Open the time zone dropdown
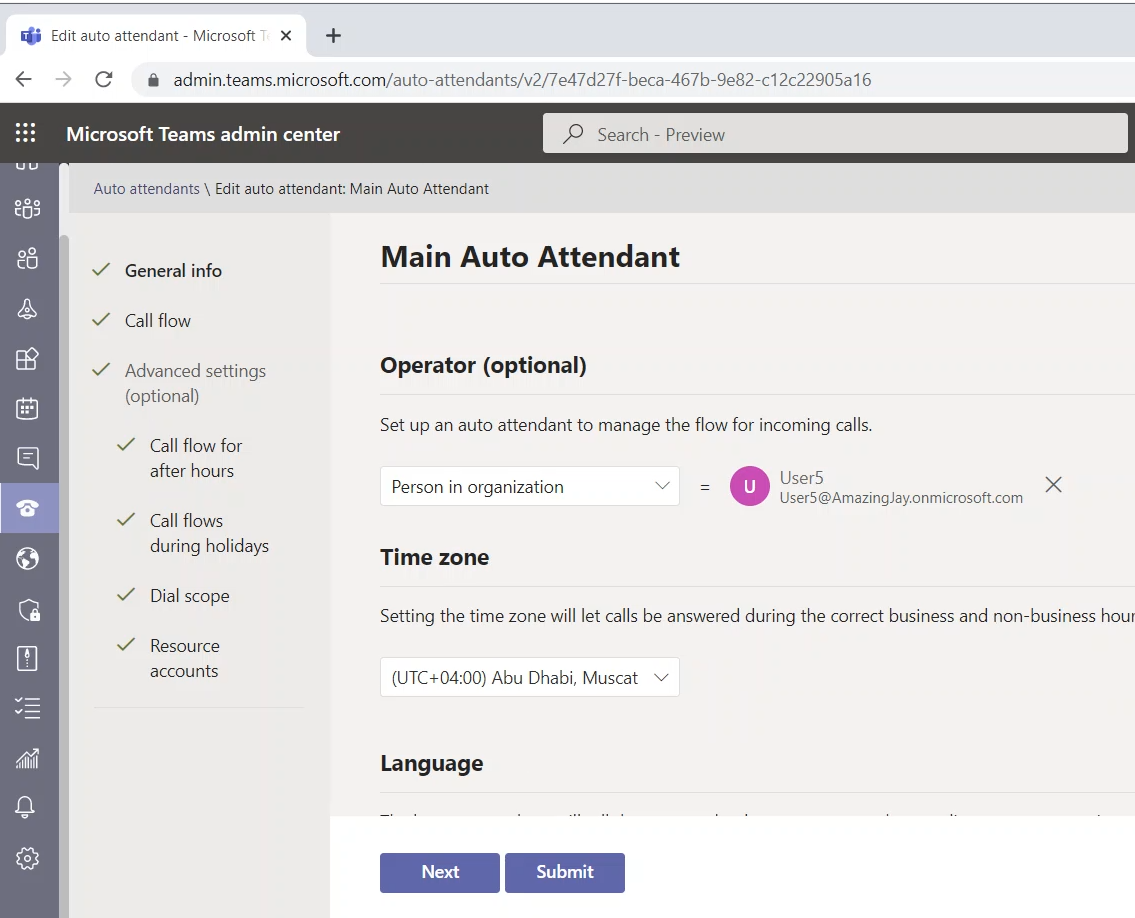 [x=529, y=678]
